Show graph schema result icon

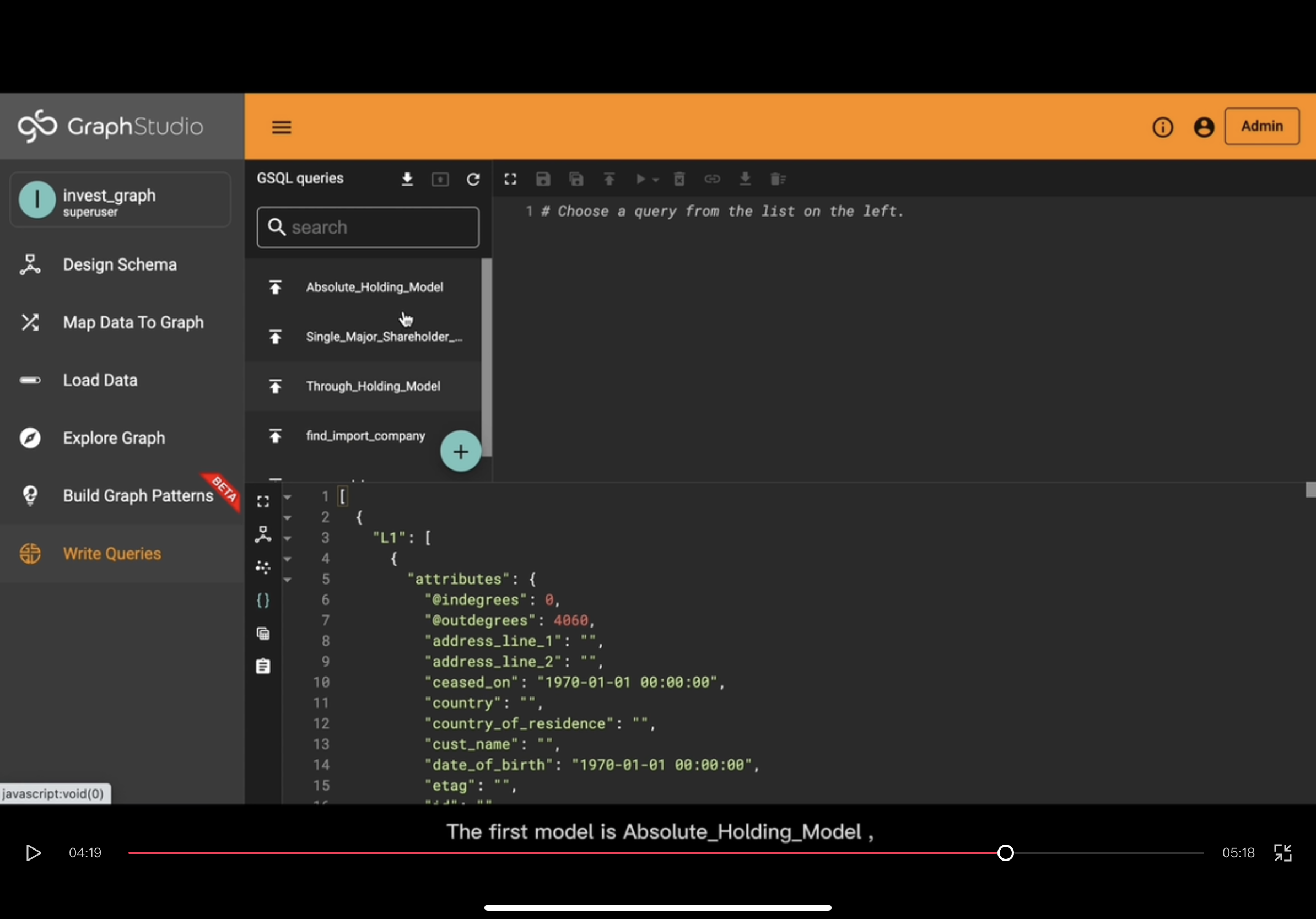pyautogui.click(x=263, y=534)
